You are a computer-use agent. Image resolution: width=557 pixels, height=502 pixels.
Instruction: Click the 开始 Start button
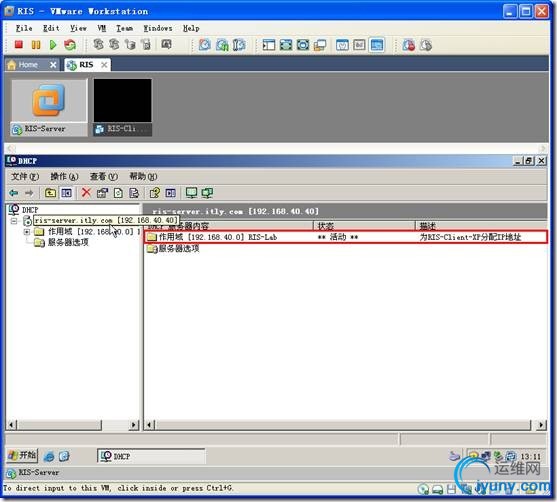pyautogui.click(x=22, y=455)
